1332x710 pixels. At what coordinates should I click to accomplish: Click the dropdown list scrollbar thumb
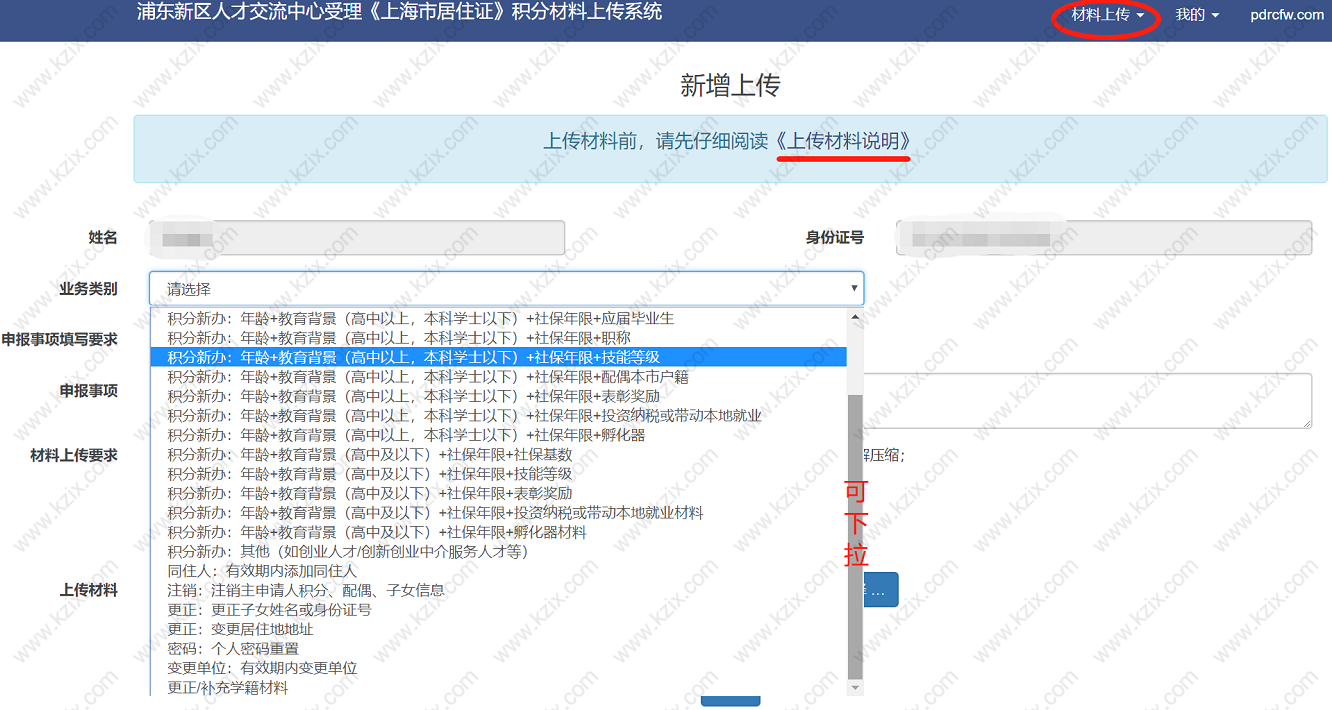click(855, 535)
